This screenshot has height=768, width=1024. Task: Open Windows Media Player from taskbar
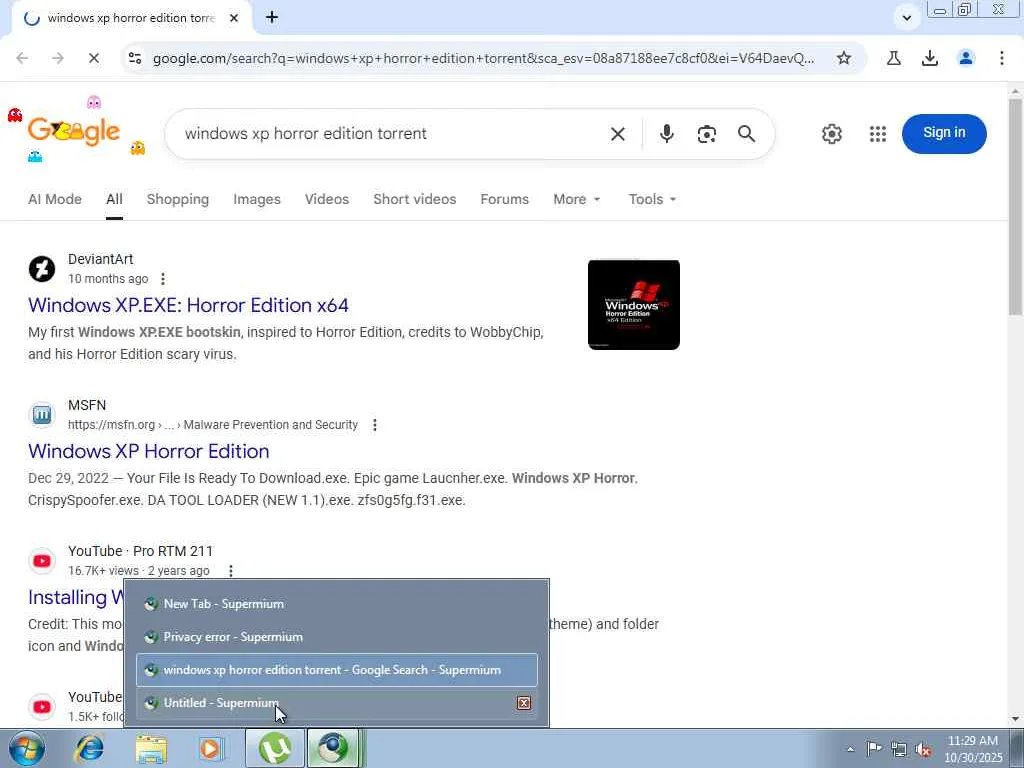pos(210,748)
